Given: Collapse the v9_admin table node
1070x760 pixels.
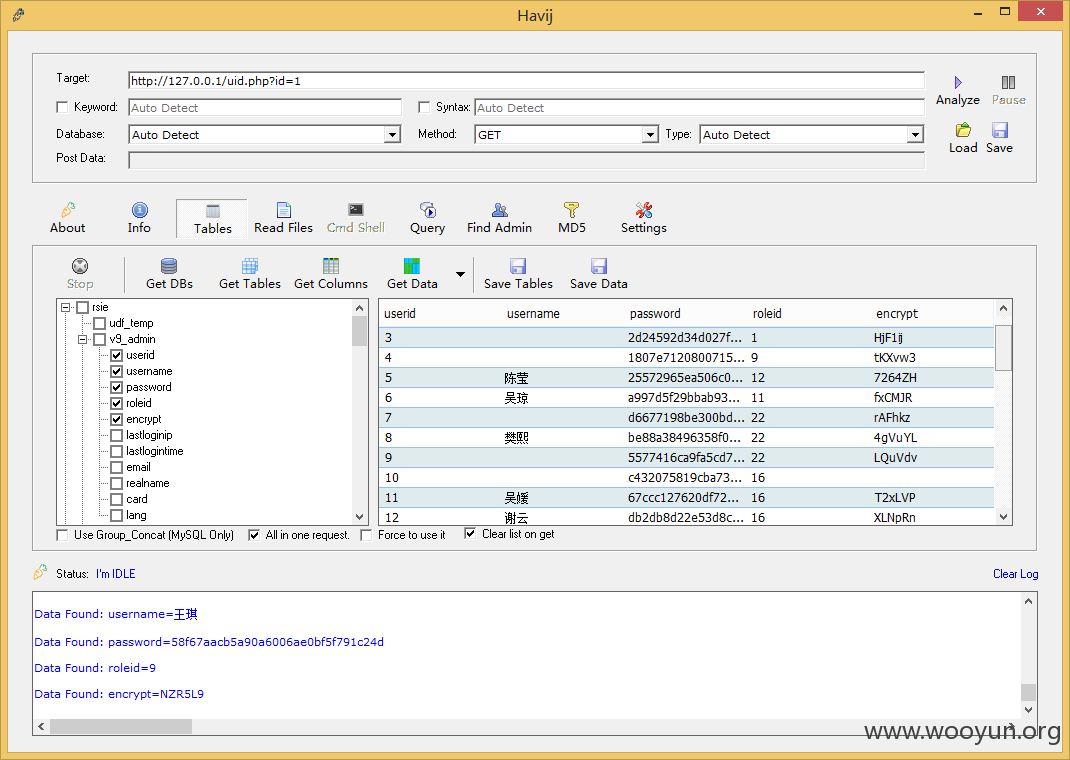Looking at the screenshot, I should point(83,339).
